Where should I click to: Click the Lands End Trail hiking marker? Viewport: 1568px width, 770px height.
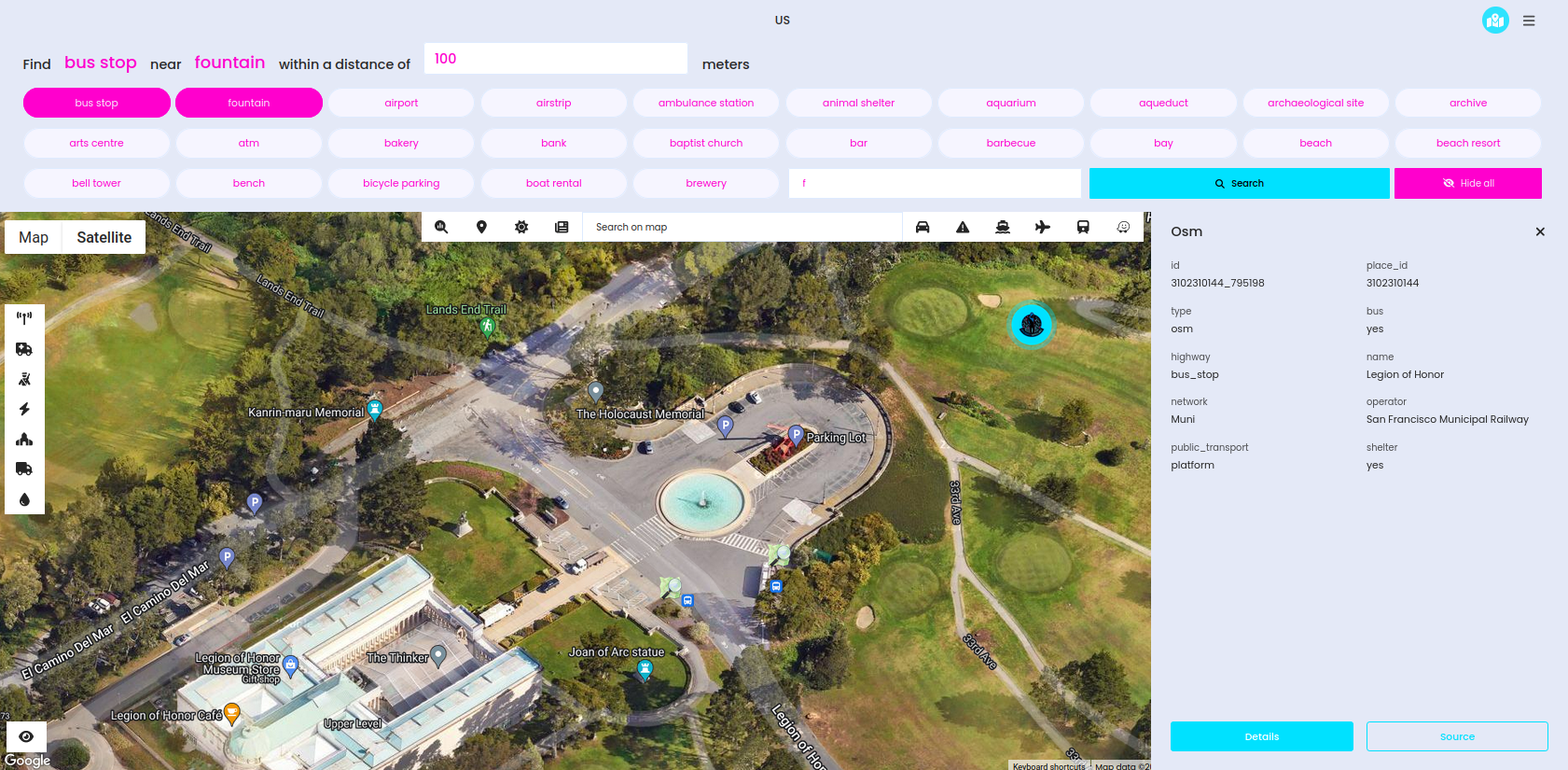[487, 326]
